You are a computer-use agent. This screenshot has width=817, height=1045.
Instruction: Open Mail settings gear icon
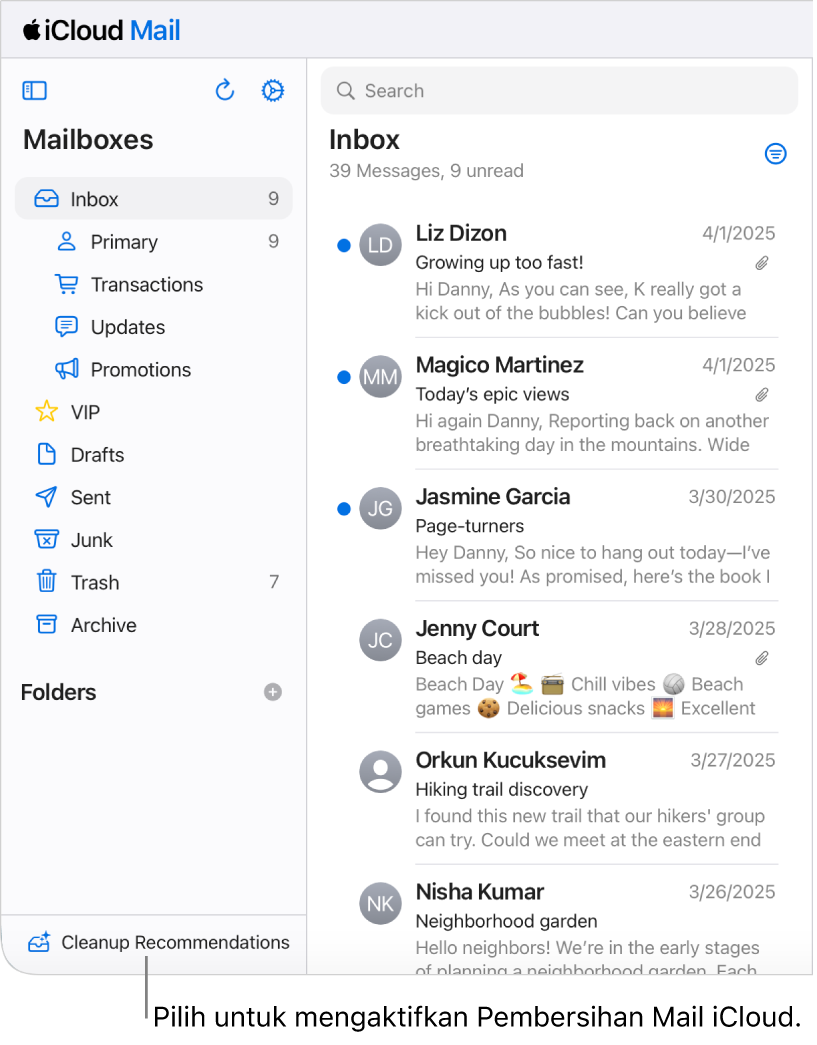pos(273,91)
